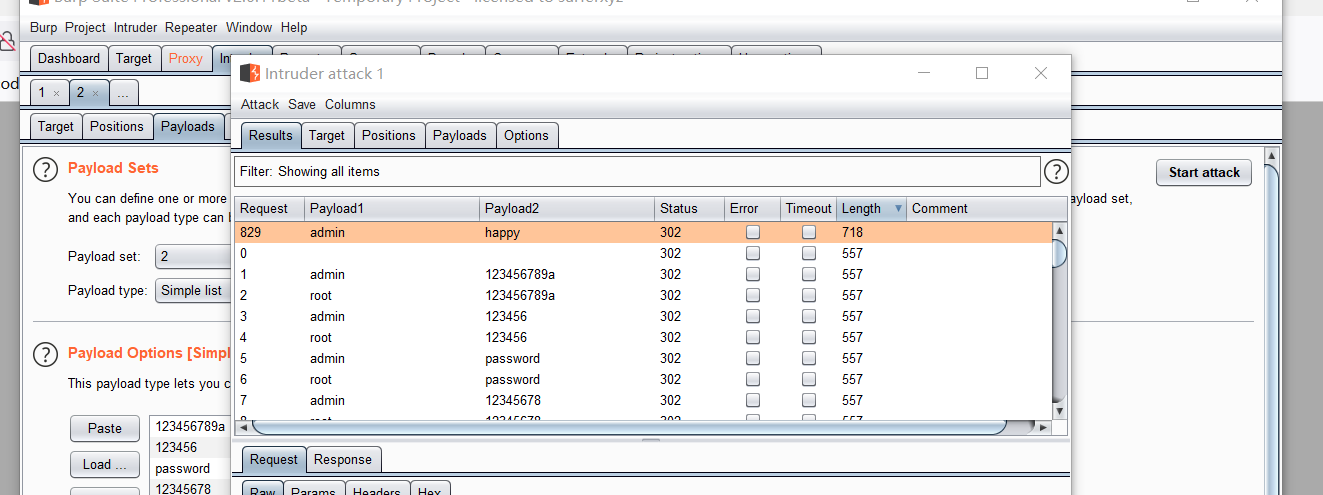Tick the Error checkbox for request 6
Image resolution: width=1323 pixels, height=495 pixels.
pos(753,379)
